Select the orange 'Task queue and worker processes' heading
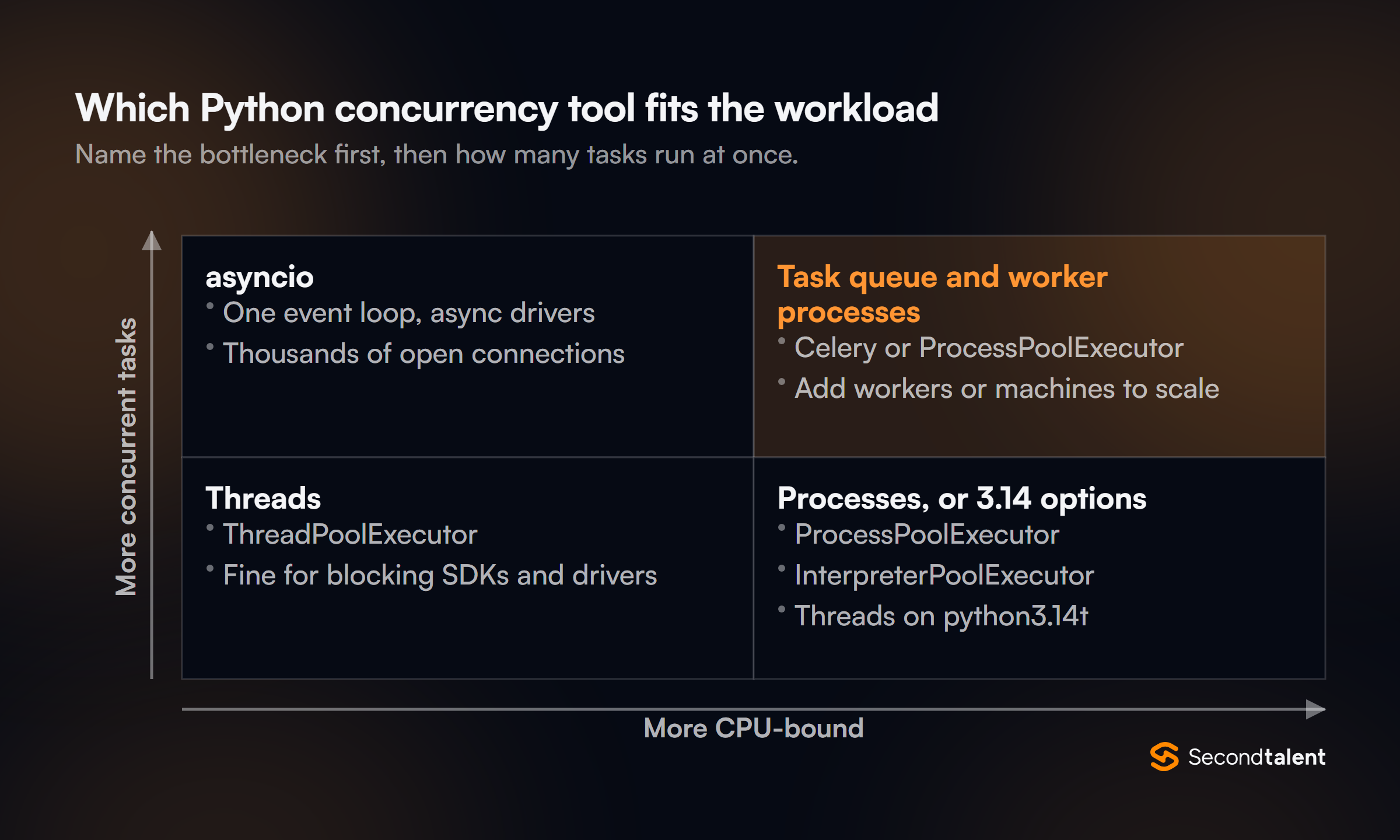Image resolution: width=1400 pixels, height=840 pixels. point(942,294)
